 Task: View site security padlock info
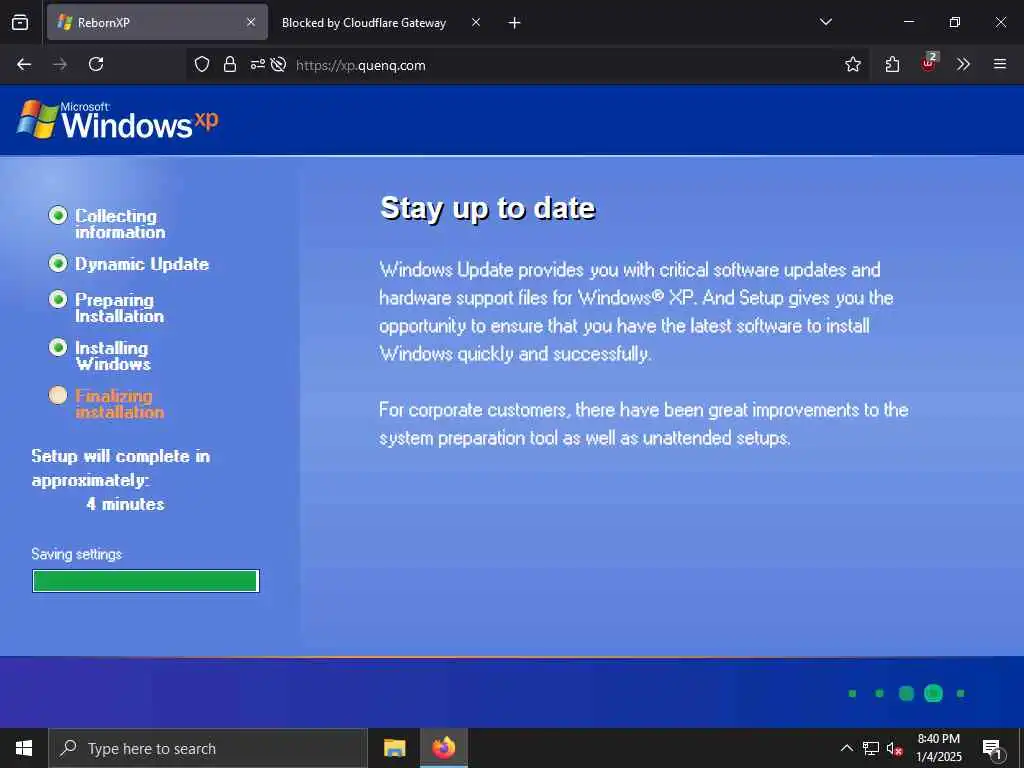[x=230, y=64]
